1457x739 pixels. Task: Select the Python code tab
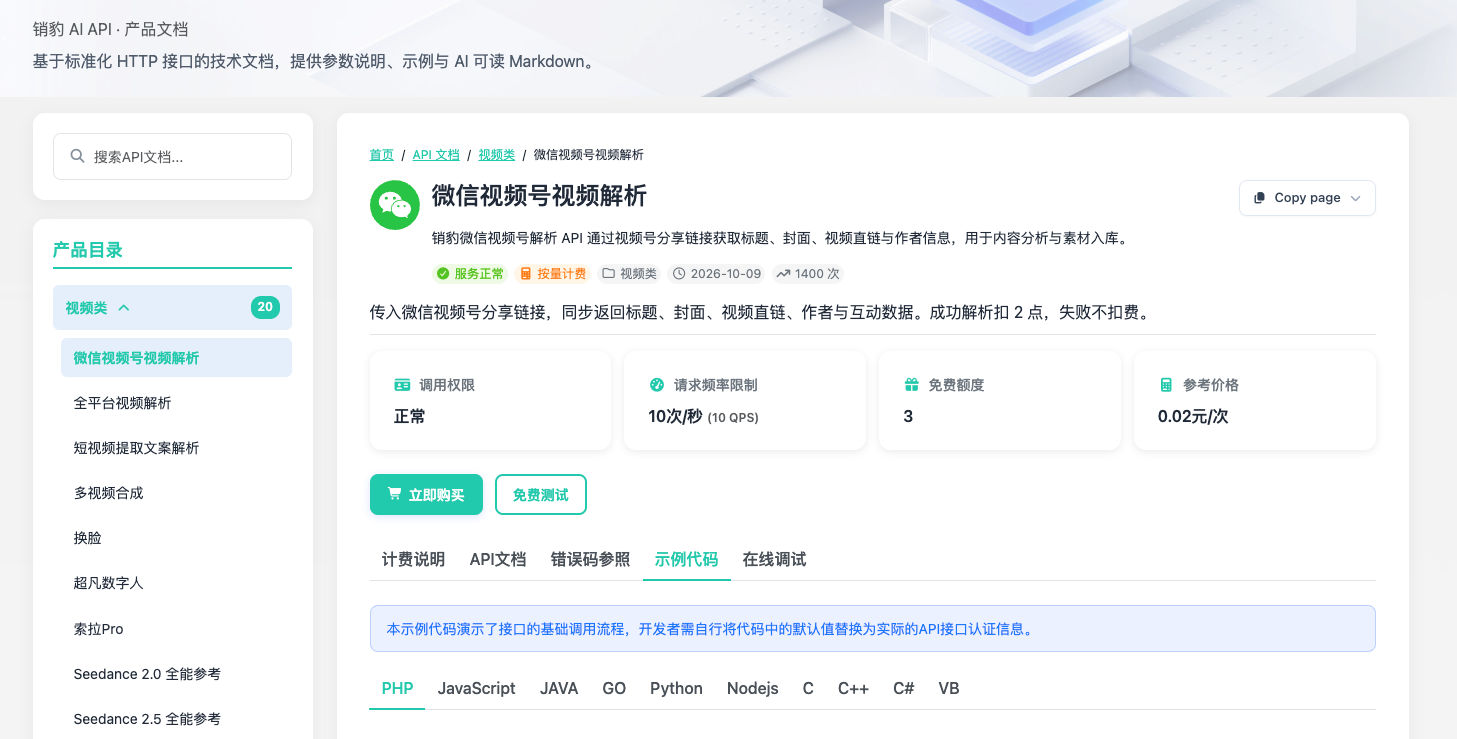[676, 688]
